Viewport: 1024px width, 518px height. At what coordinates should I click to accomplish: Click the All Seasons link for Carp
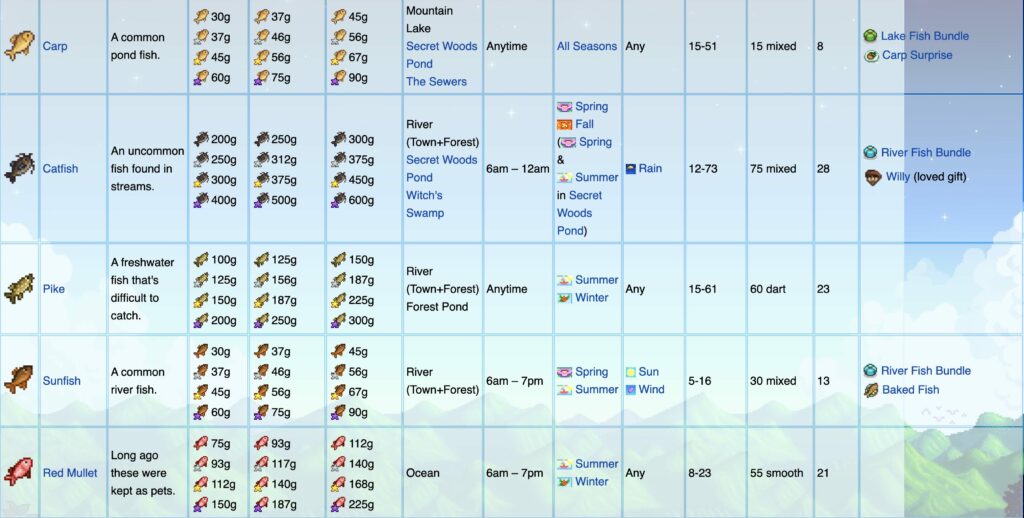pos(586,46)
